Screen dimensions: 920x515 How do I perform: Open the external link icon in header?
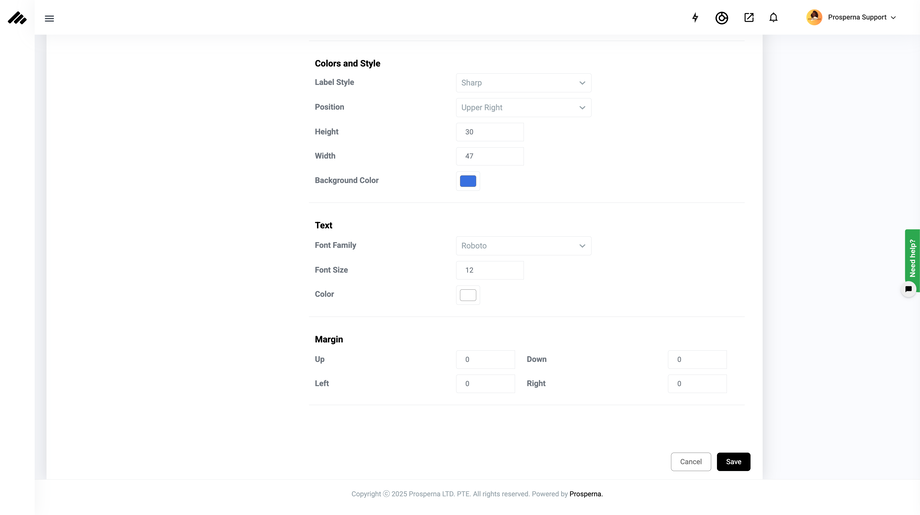coord(748,18)
